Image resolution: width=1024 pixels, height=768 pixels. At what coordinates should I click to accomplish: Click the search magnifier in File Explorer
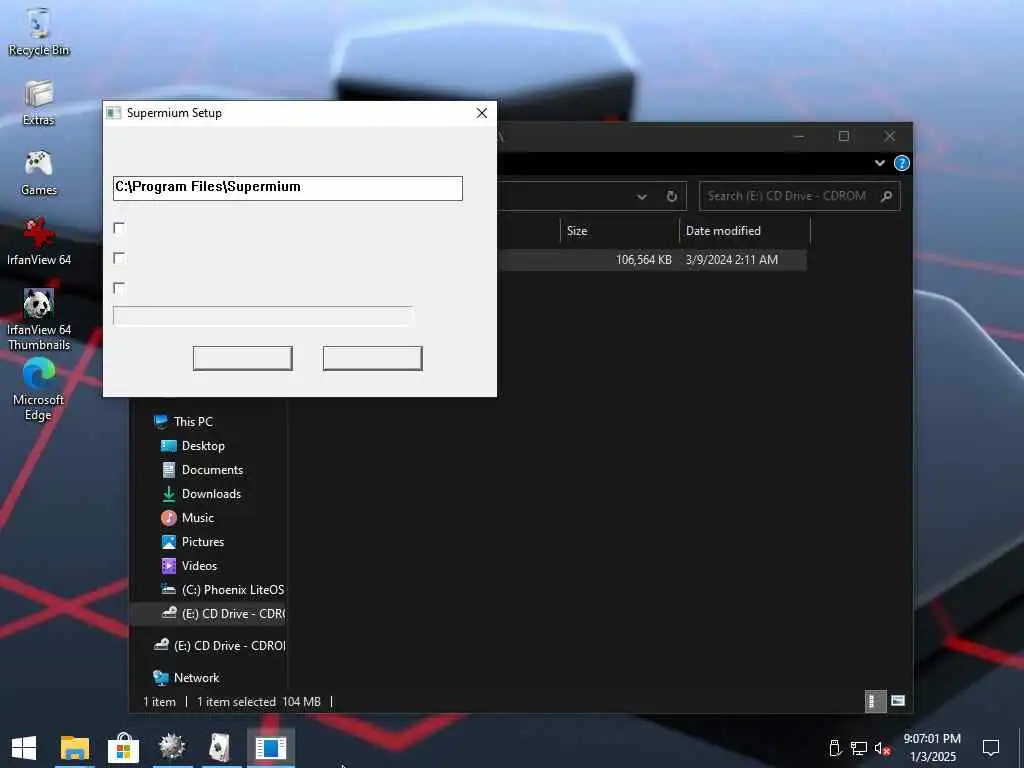[x=886, y=196]
